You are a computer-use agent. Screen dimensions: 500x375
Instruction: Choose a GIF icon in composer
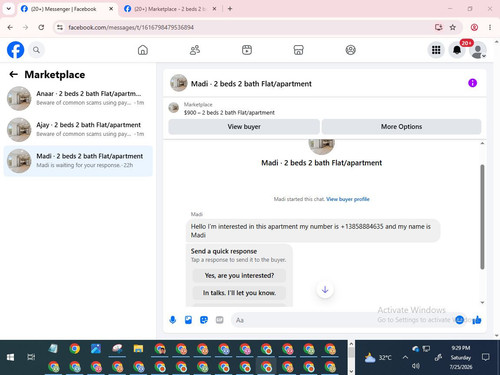pos(219,320)
